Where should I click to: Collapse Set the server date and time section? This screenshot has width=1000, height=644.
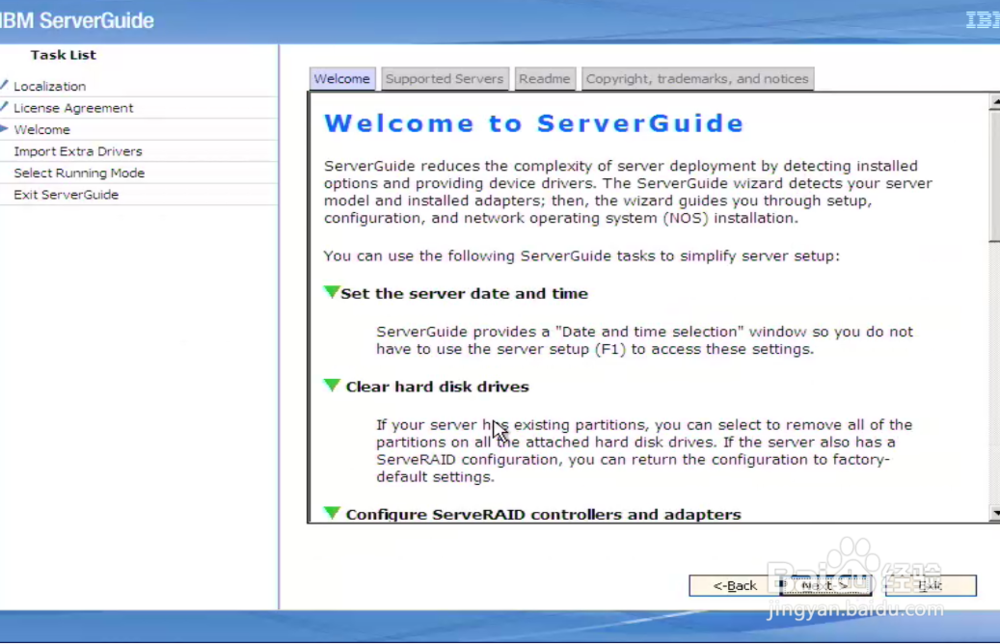(x=331, y=293)
